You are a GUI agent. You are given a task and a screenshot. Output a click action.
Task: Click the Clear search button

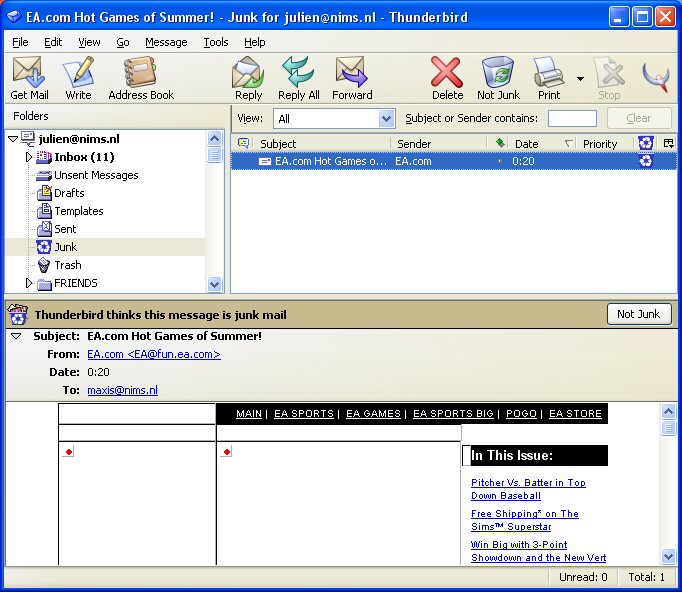(639, 118)
